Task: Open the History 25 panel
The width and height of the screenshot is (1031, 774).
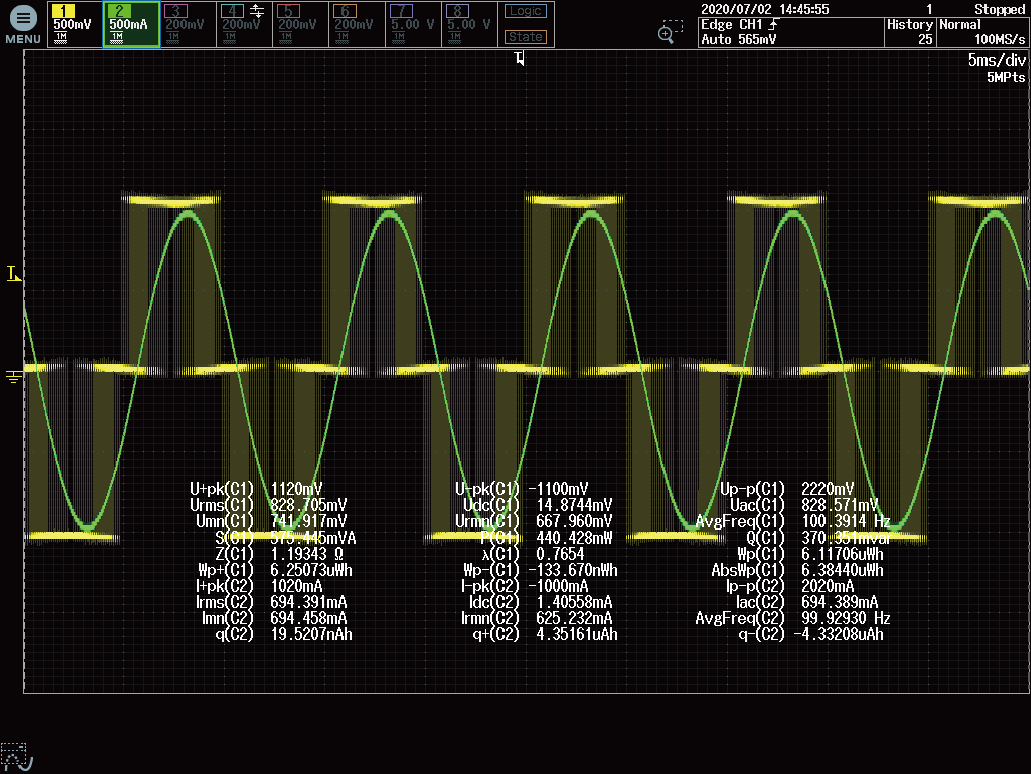Action: (910, 32)
